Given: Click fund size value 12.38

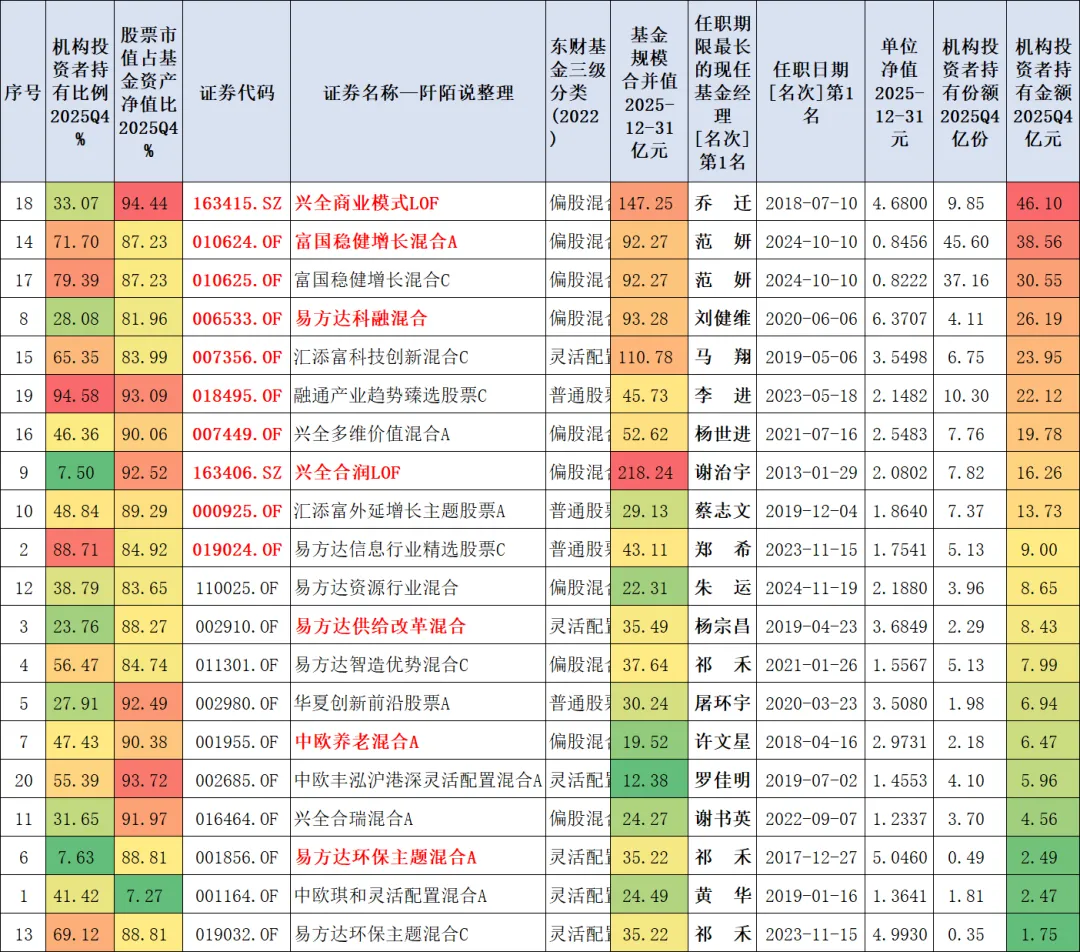Looking at the screenshot, I should point(645,780).
